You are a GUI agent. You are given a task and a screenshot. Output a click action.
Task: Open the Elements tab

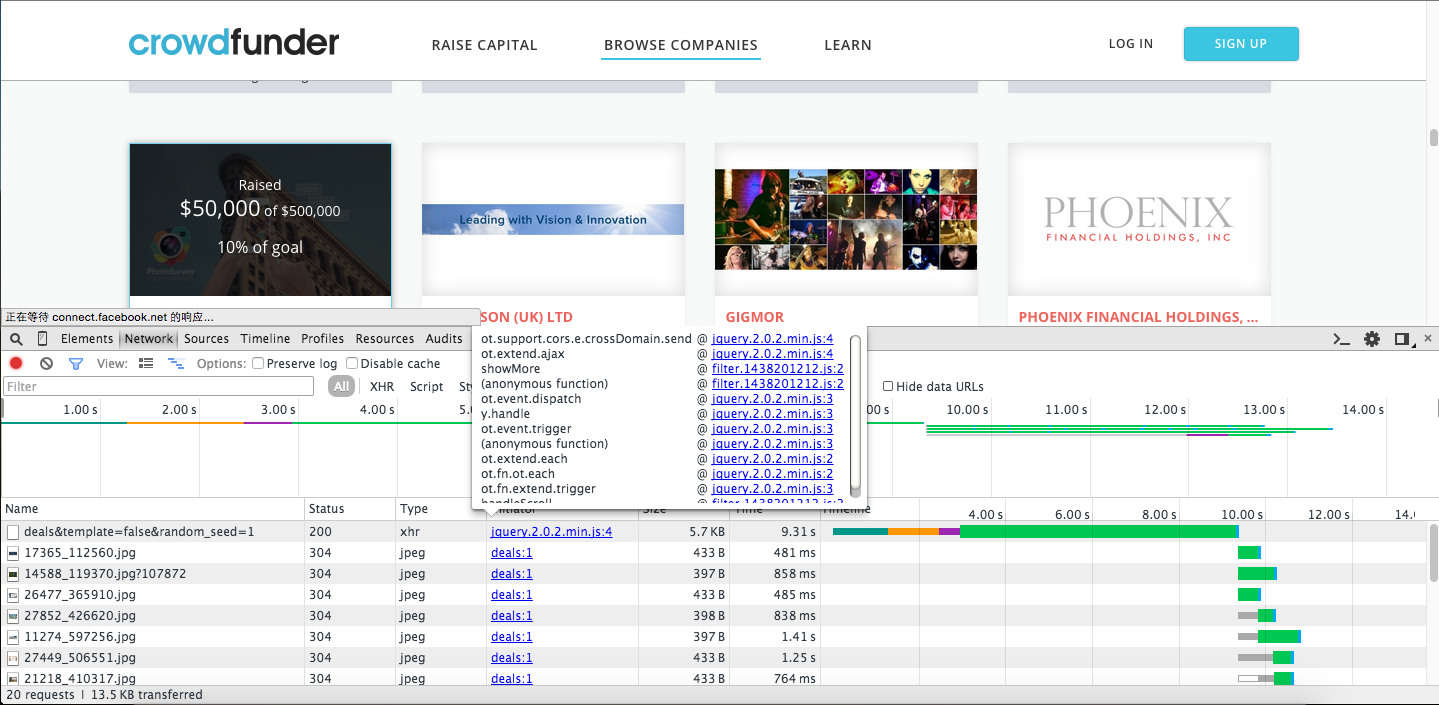tap(87, 339)
